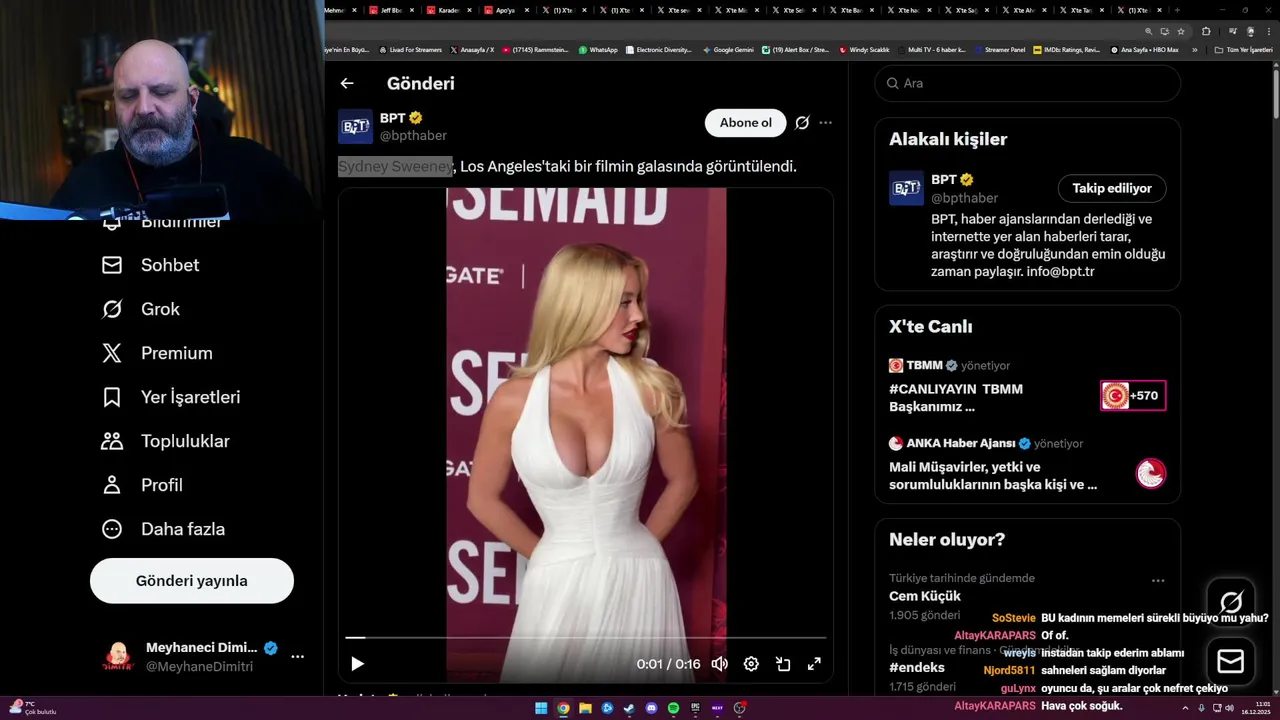Screen dimensions: 1280x720
Task: Click Takip ediliyor button for BPT
Action: coord(1112,188)
